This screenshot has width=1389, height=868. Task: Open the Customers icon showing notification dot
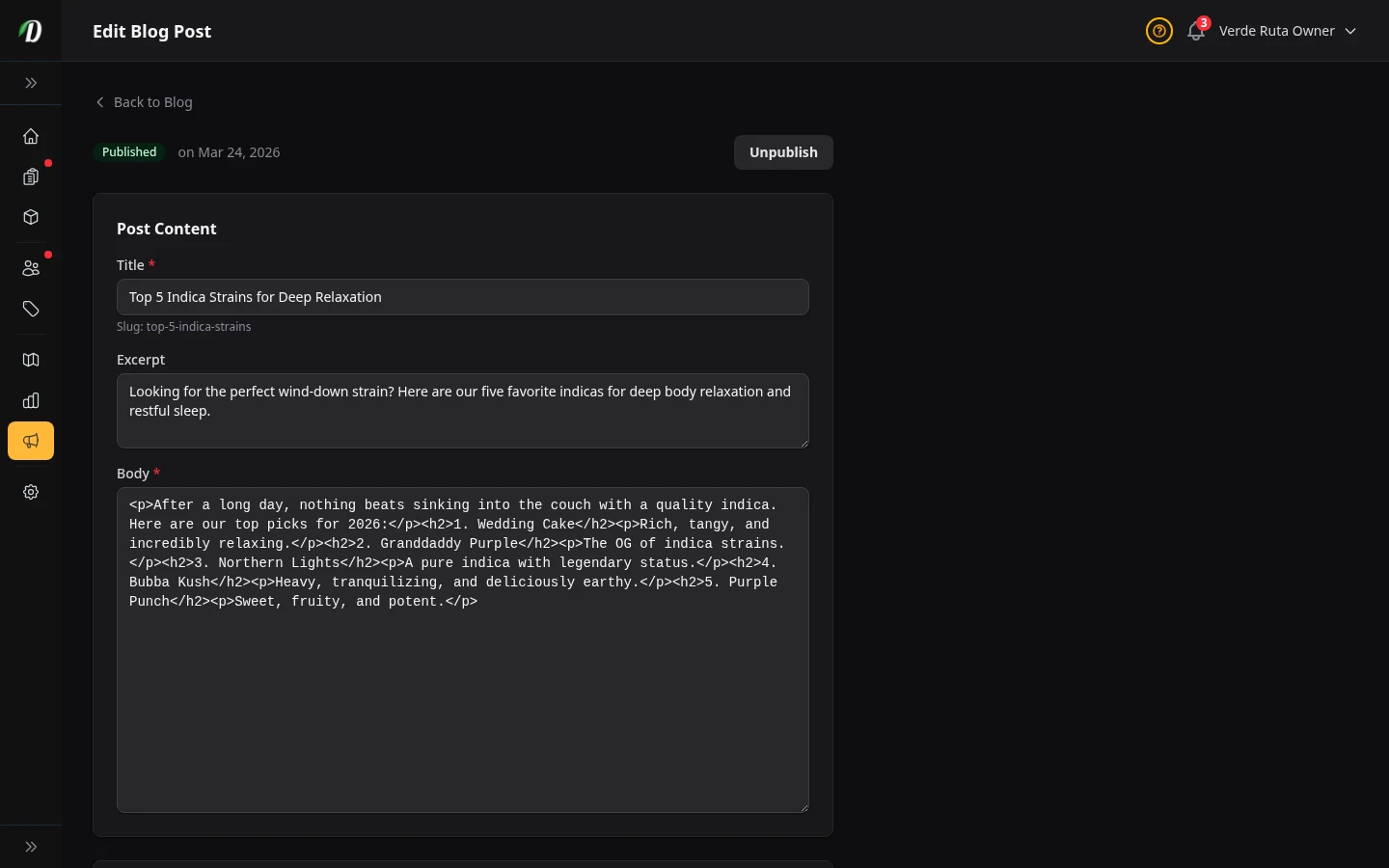pos(31,268)
